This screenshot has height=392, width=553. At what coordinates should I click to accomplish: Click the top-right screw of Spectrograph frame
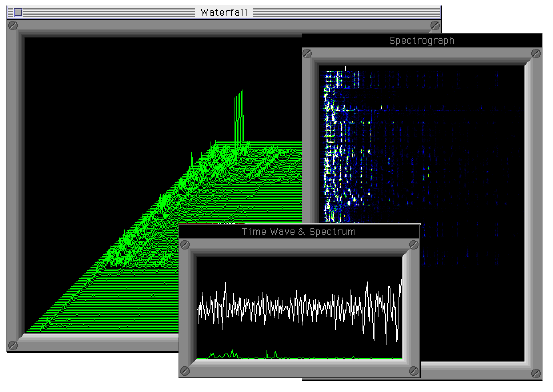(536, 54)
